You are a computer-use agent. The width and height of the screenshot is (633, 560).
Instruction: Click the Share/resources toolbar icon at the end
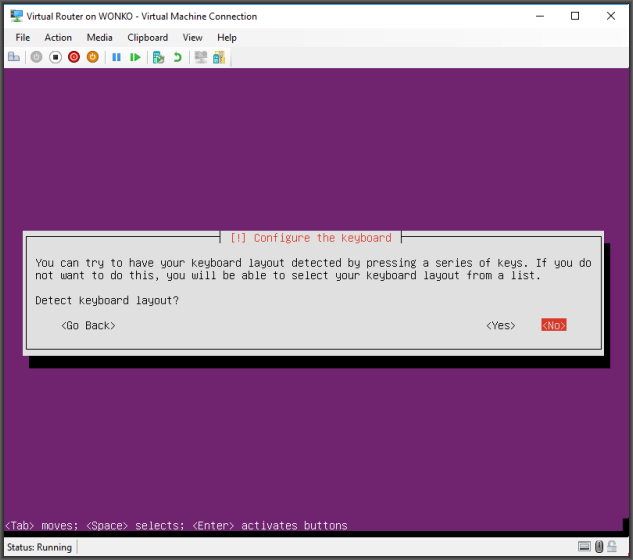(x=219, y=57)
